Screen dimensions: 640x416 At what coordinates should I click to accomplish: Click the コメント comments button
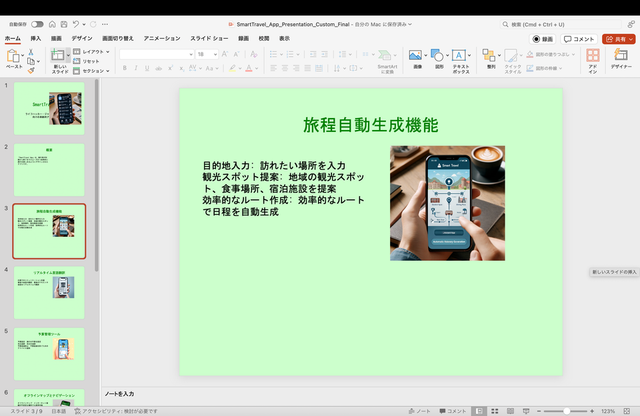(x=578, y=38)
